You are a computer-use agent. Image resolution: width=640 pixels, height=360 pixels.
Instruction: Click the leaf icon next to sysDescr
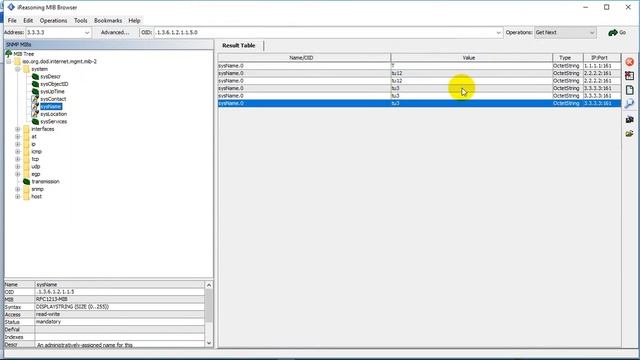coord(36,76)
